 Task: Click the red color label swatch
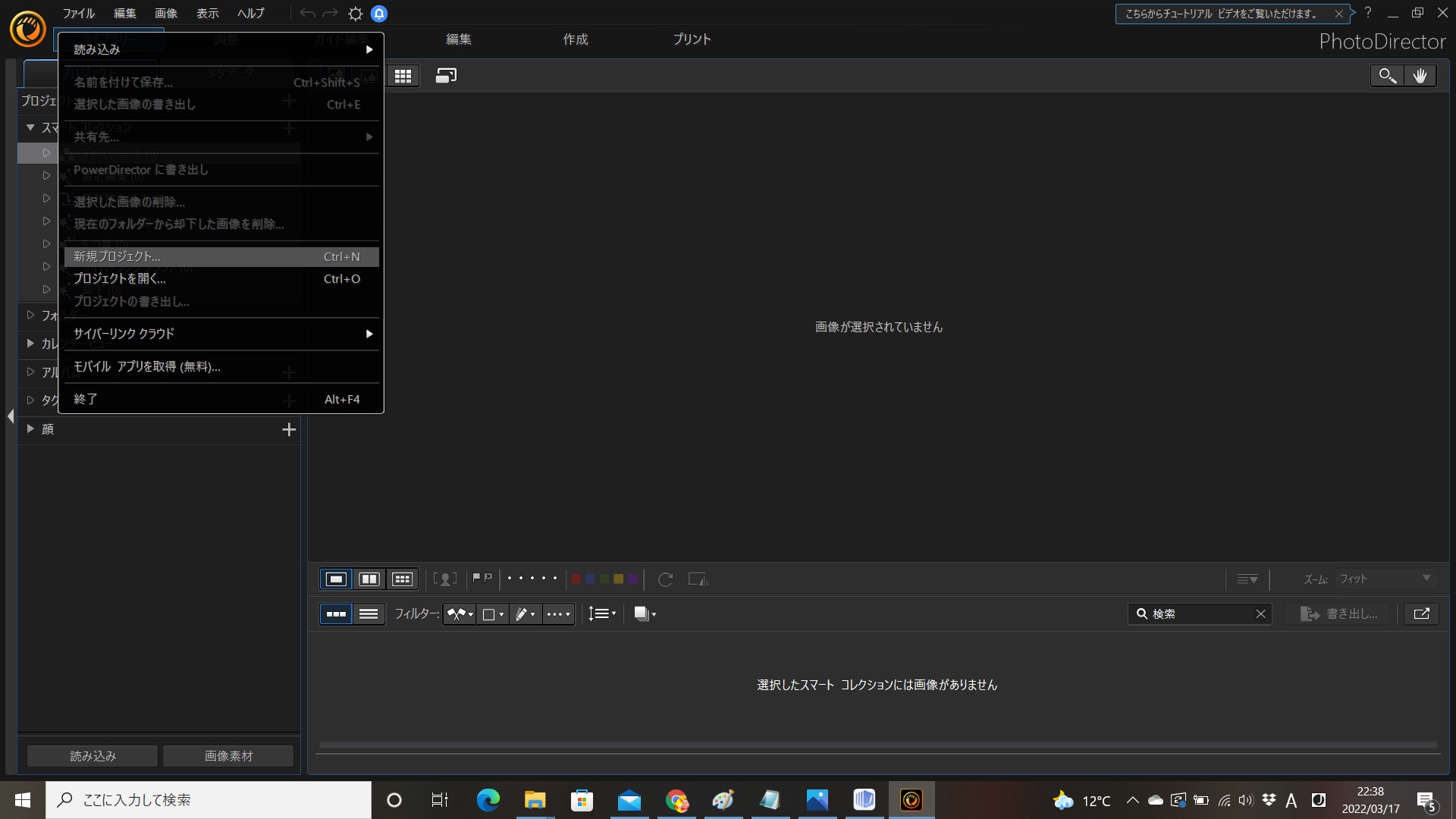pos(576,579)
